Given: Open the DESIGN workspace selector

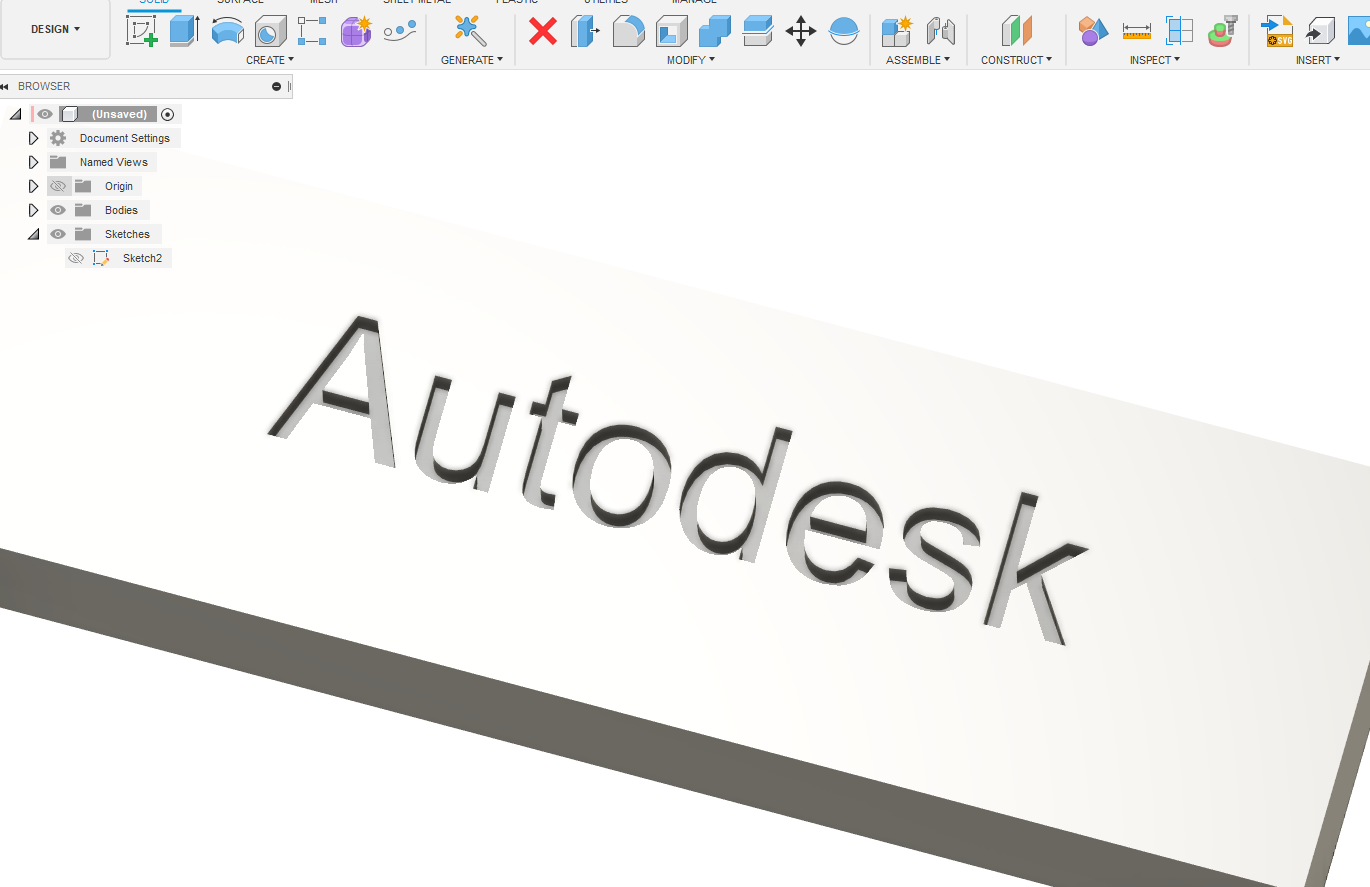Looking at the screenshot, I should pos(55,29).
